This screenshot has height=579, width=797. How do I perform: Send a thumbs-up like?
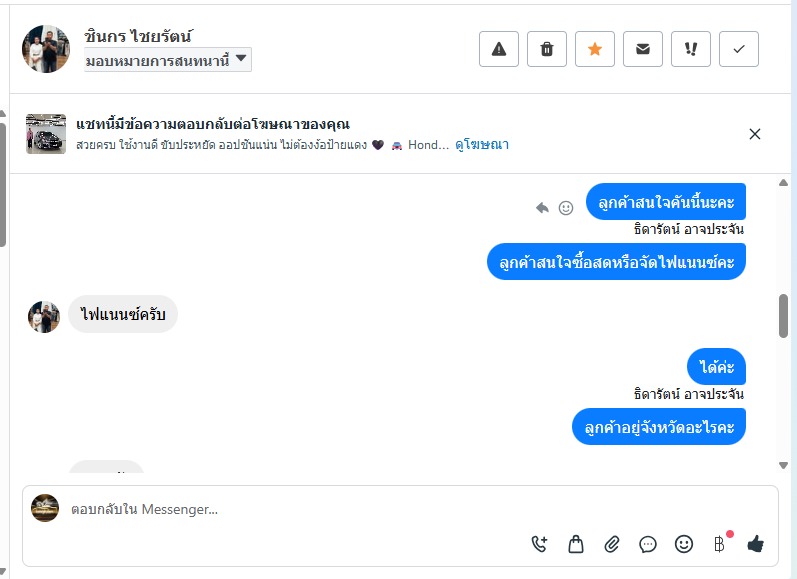[x=755, y=544]
